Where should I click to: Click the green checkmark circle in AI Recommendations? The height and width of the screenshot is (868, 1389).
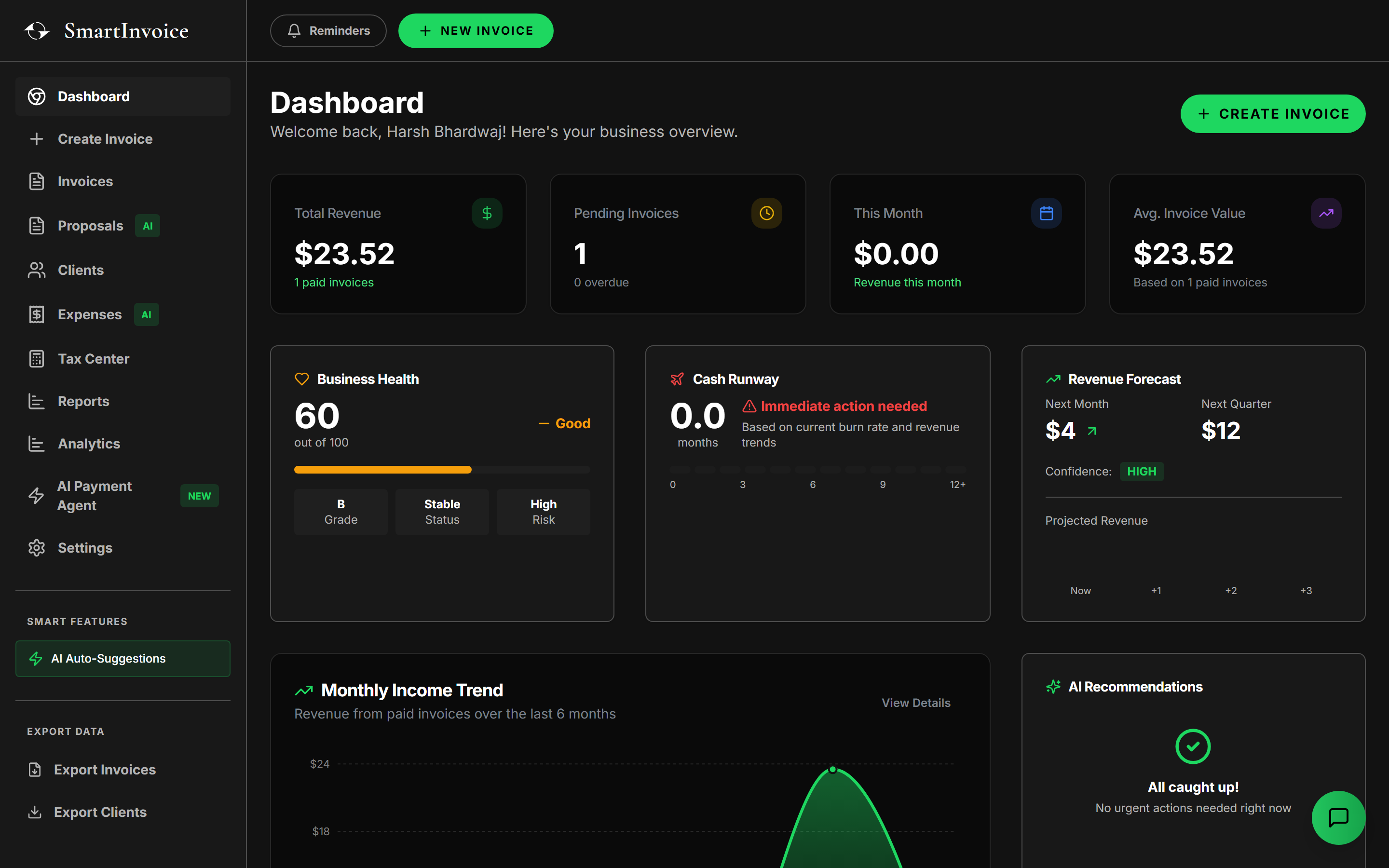click(x=1193, y=746)
